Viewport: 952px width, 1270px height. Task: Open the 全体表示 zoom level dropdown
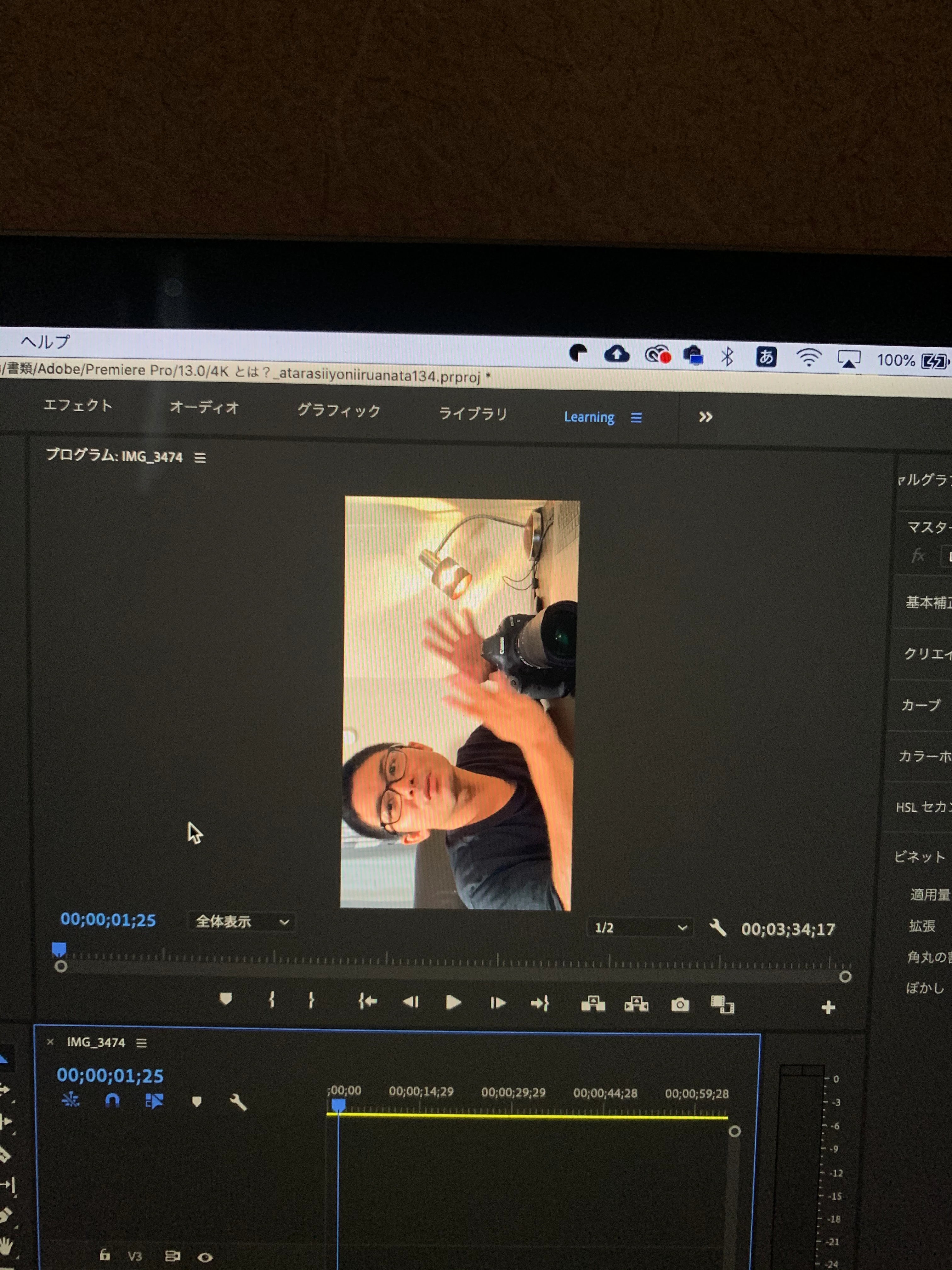(x=241, y=922)
